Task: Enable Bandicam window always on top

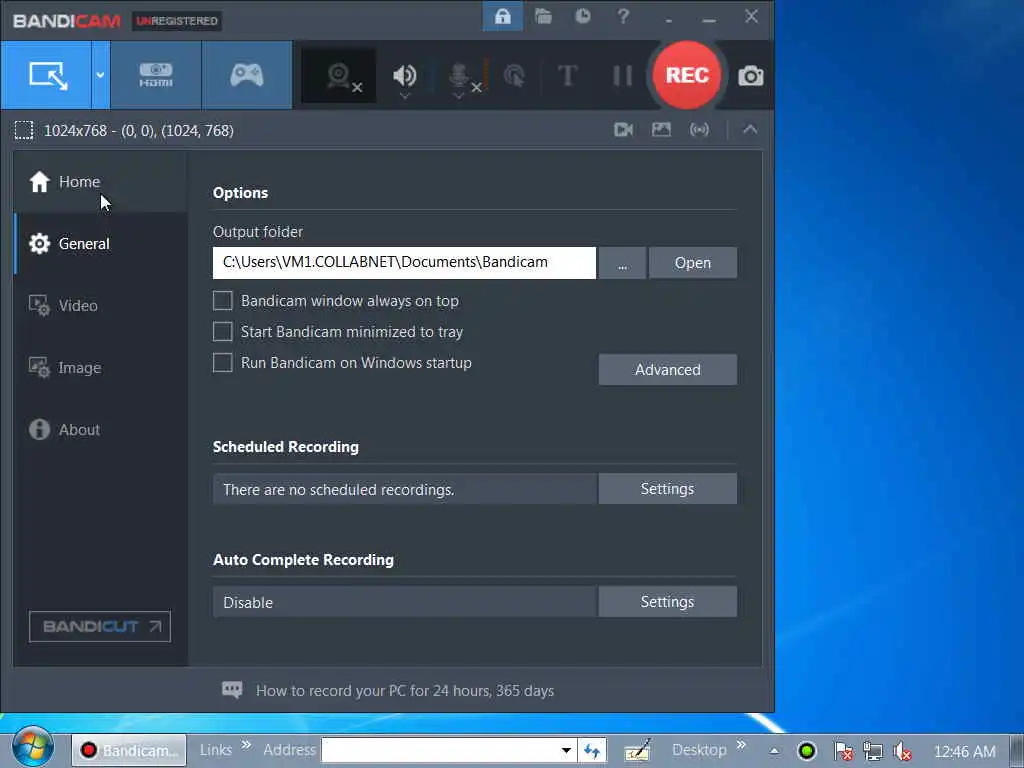Action: pos(223,300)
